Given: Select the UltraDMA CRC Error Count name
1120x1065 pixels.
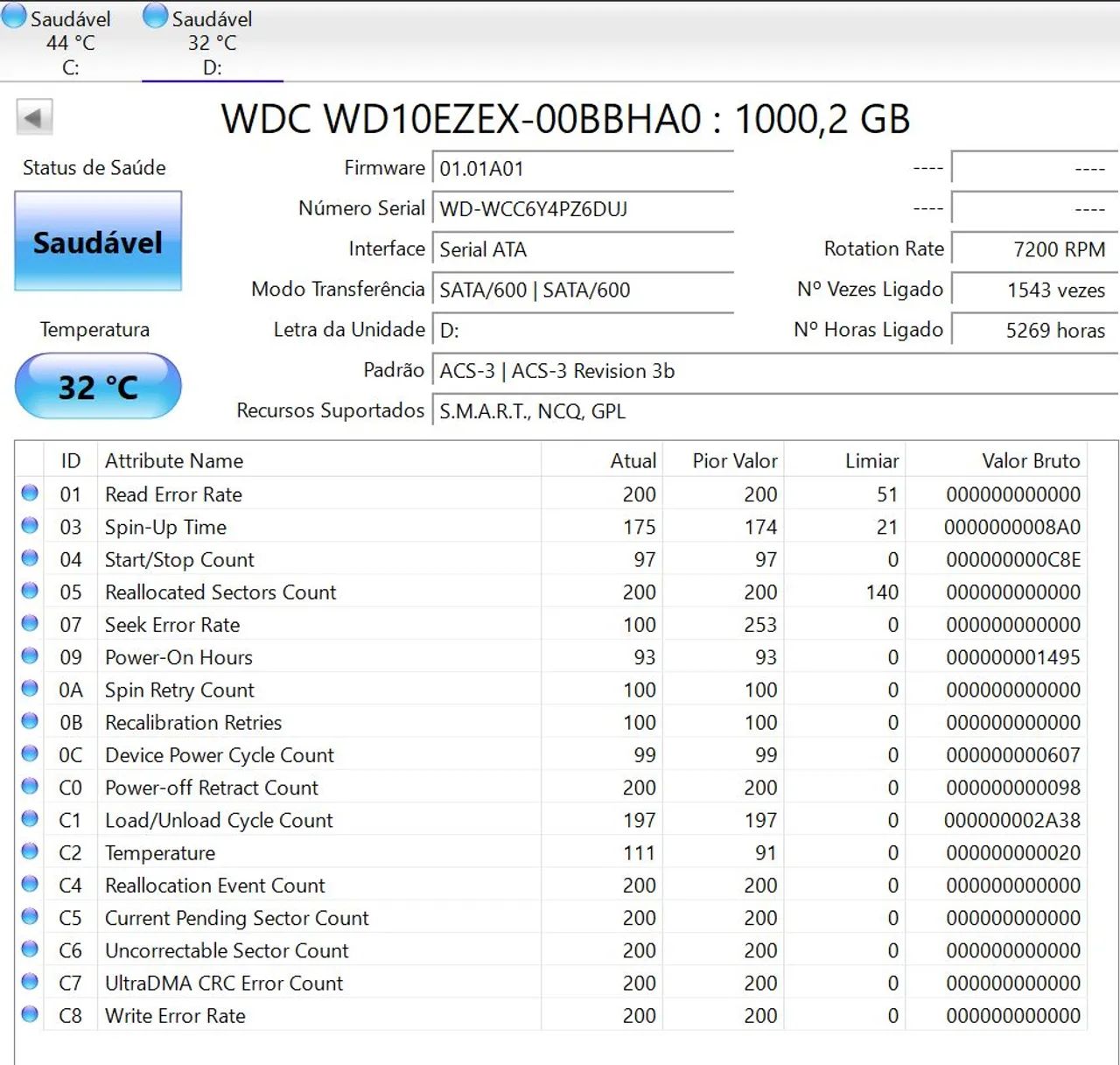Looking at the screenshot, I should [224, 983].
